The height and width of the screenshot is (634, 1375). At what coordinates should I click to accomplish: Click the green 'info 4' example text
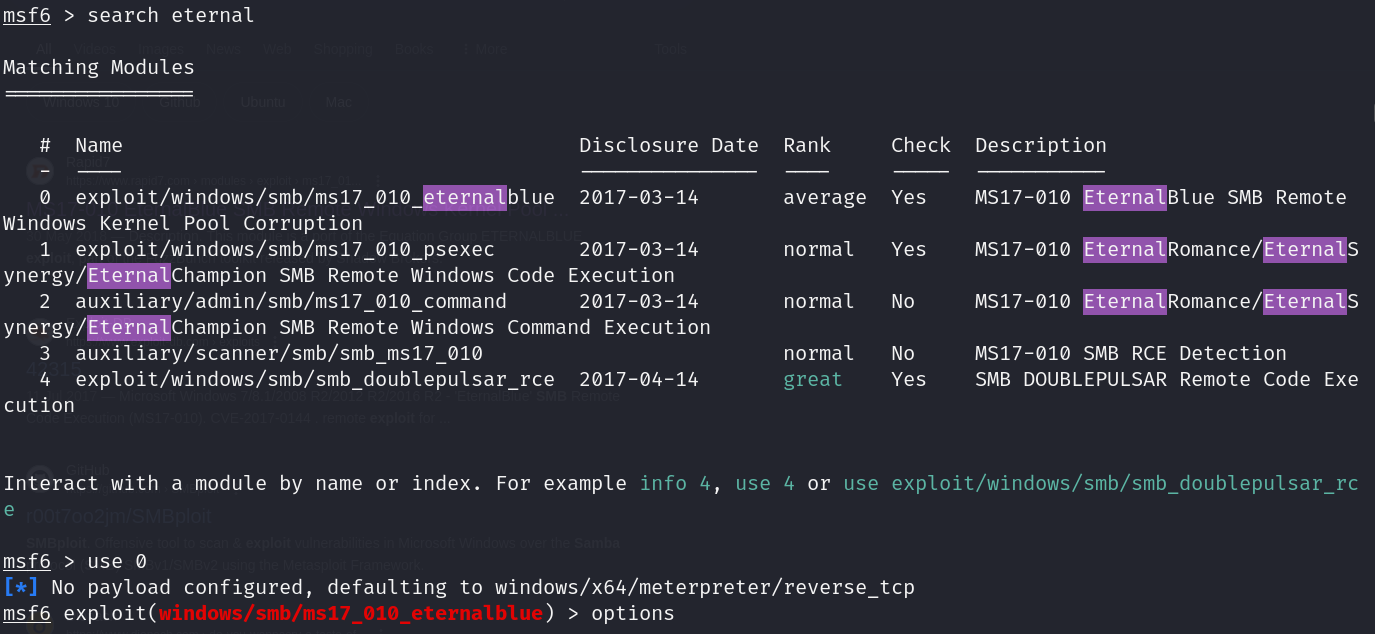[675, 483]
